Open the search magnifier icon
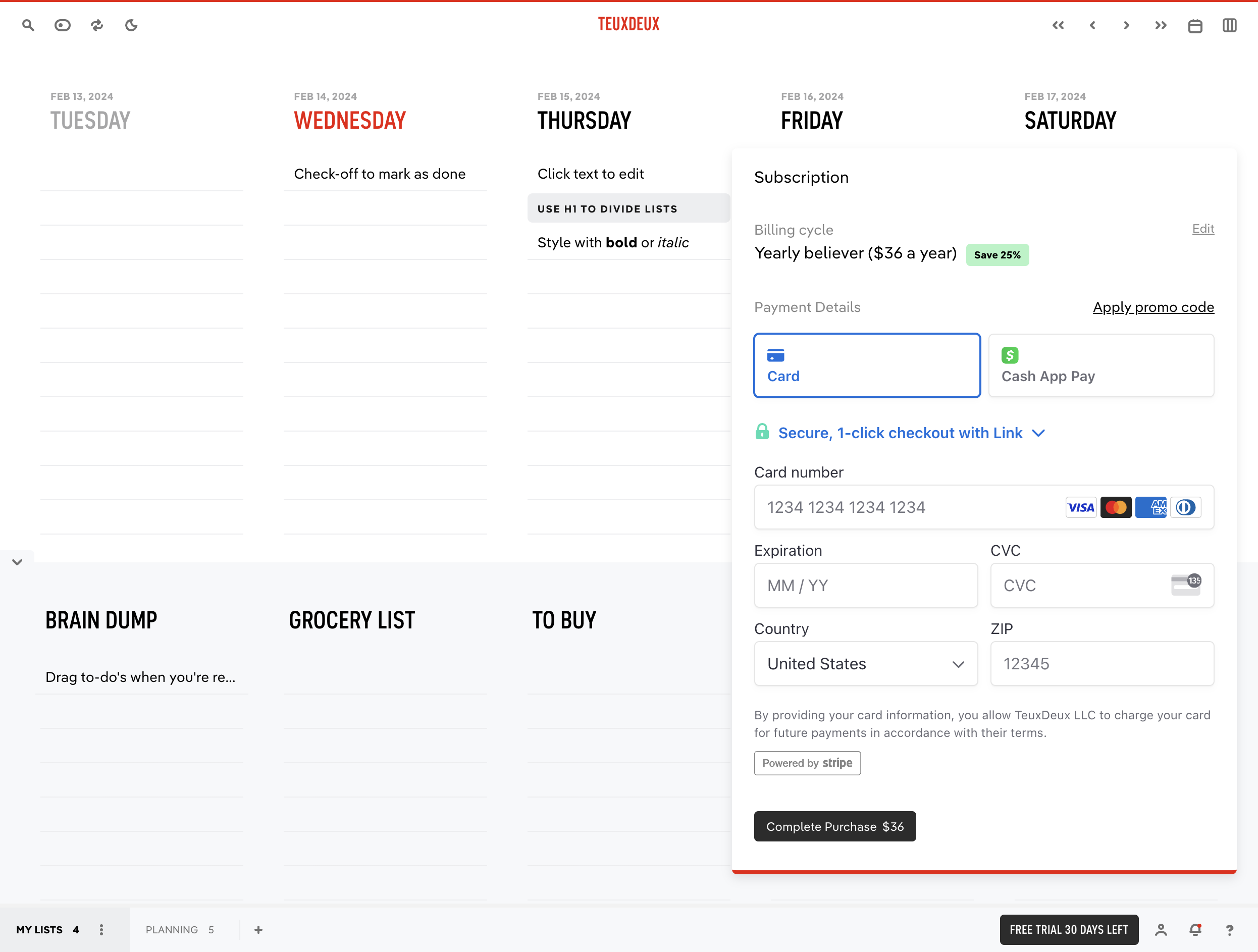The image size is (1258, 952). (28, 25)
